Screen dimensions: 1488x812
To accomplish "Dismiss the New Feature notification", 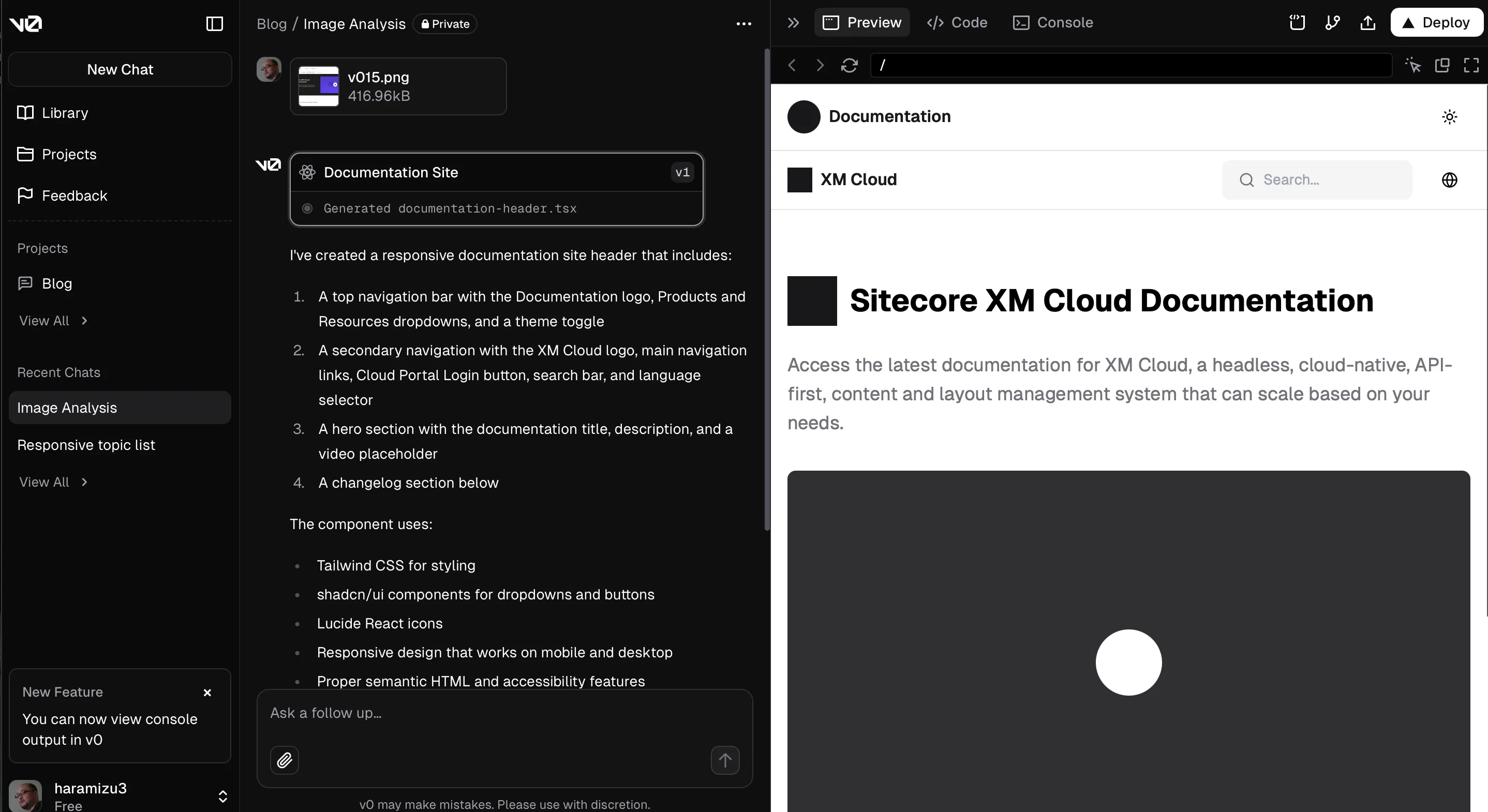I will 207,692.
